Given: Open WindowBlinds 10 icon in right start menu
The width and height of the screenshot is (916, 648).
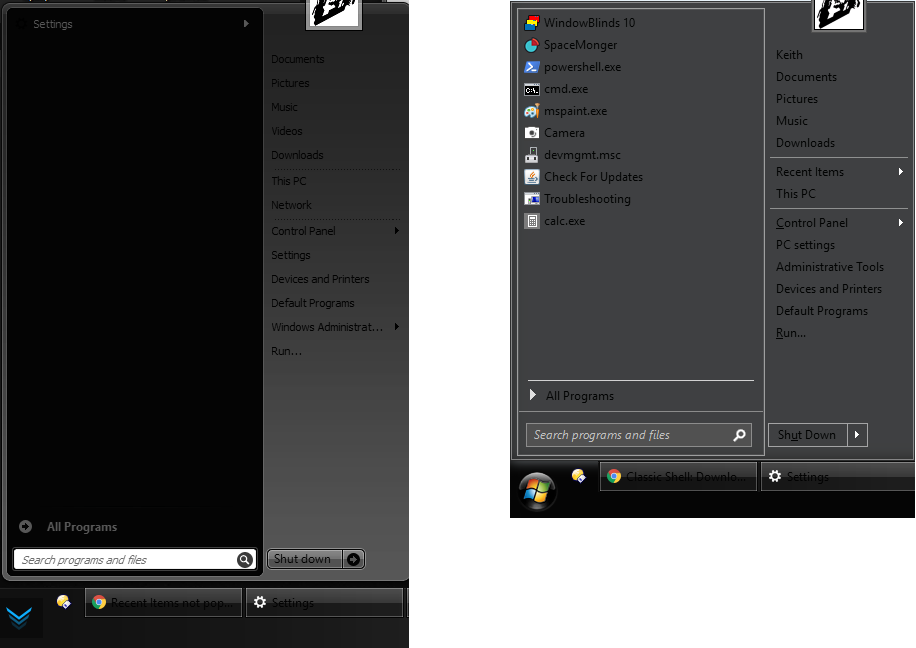Looking at the screenshot, I should click(532, 23).
